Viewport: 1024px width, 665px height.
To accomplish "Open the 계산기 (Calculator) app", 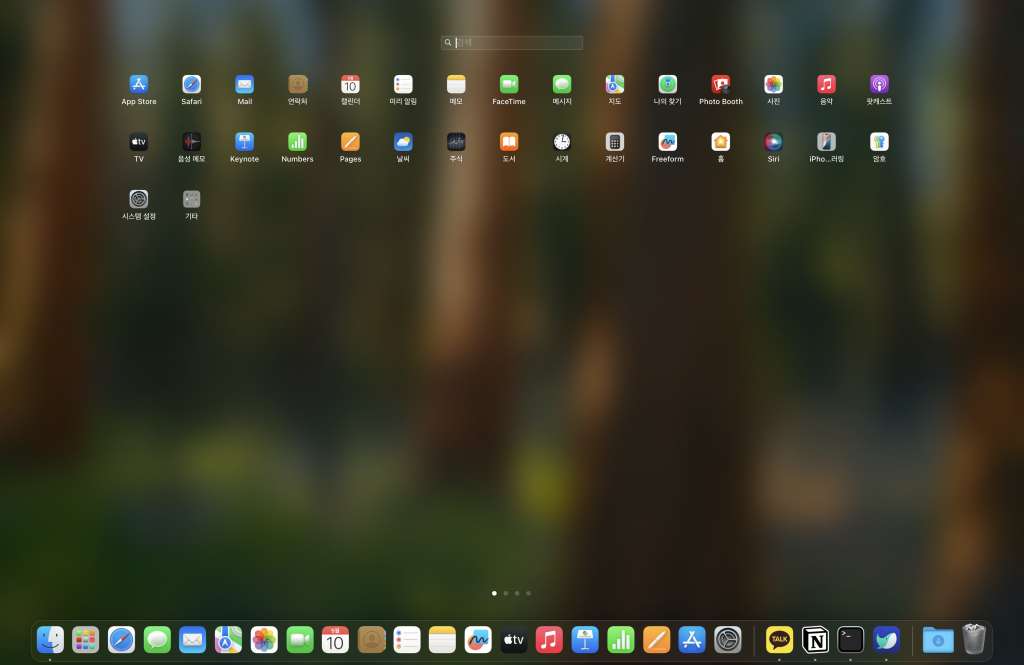I will 615,142.
